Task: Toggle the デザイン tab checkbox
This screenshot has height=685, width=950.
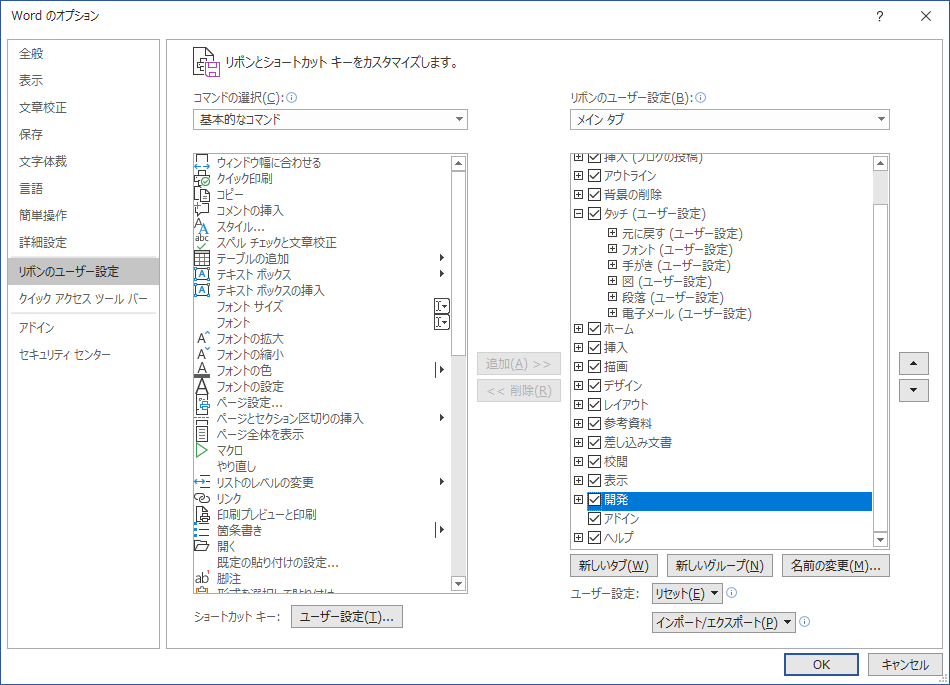Action: coord(594,385)
